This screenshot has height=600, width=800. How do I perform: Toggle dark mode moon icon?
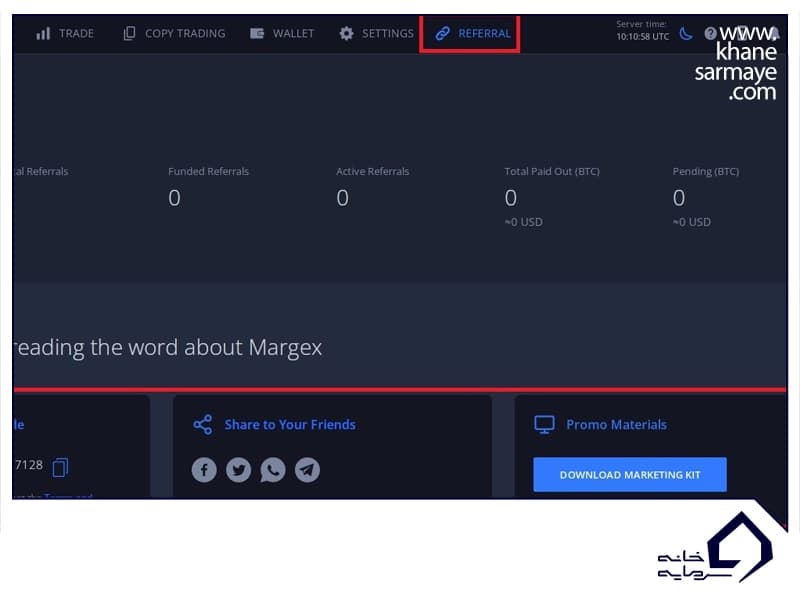tap(686, 34)
